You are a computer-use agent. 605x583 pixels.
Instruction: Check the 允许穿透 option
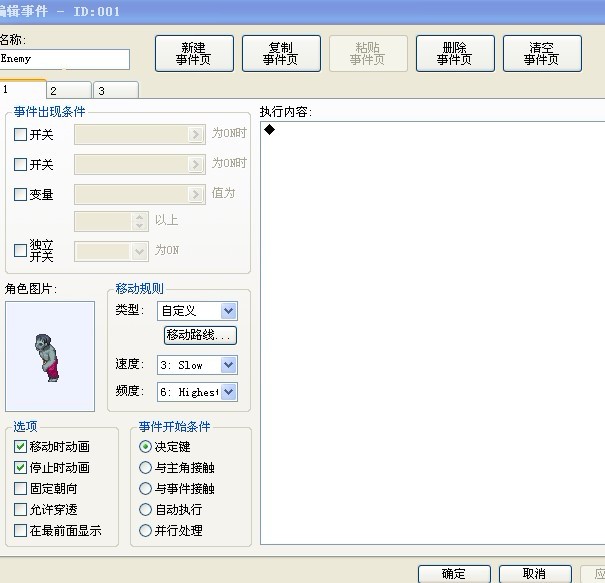click(20, 510)
